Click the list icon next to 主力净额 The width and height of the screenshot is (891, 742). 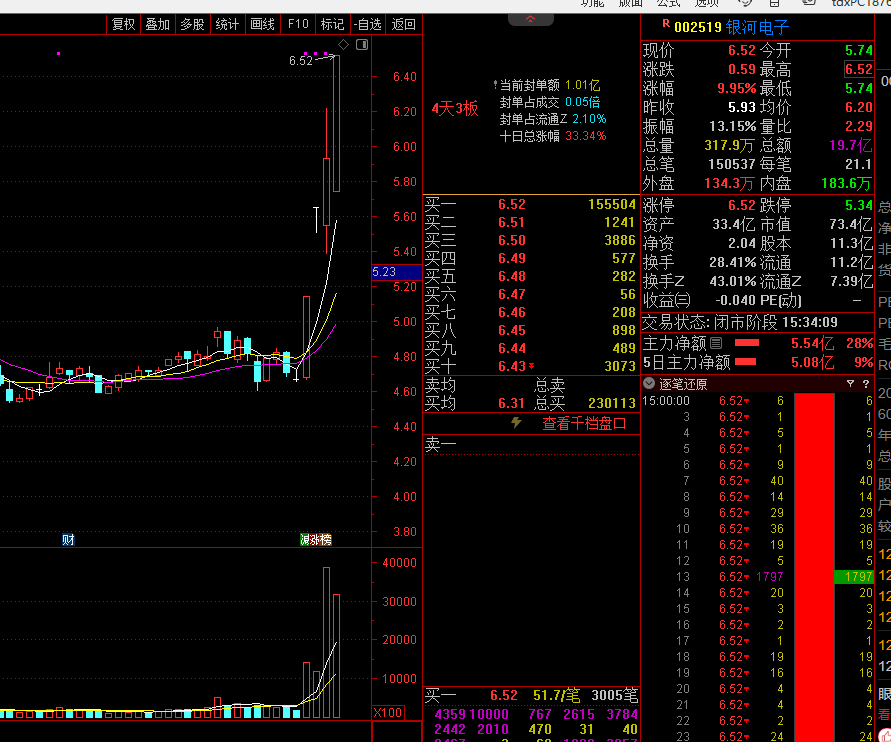(716, 343)
